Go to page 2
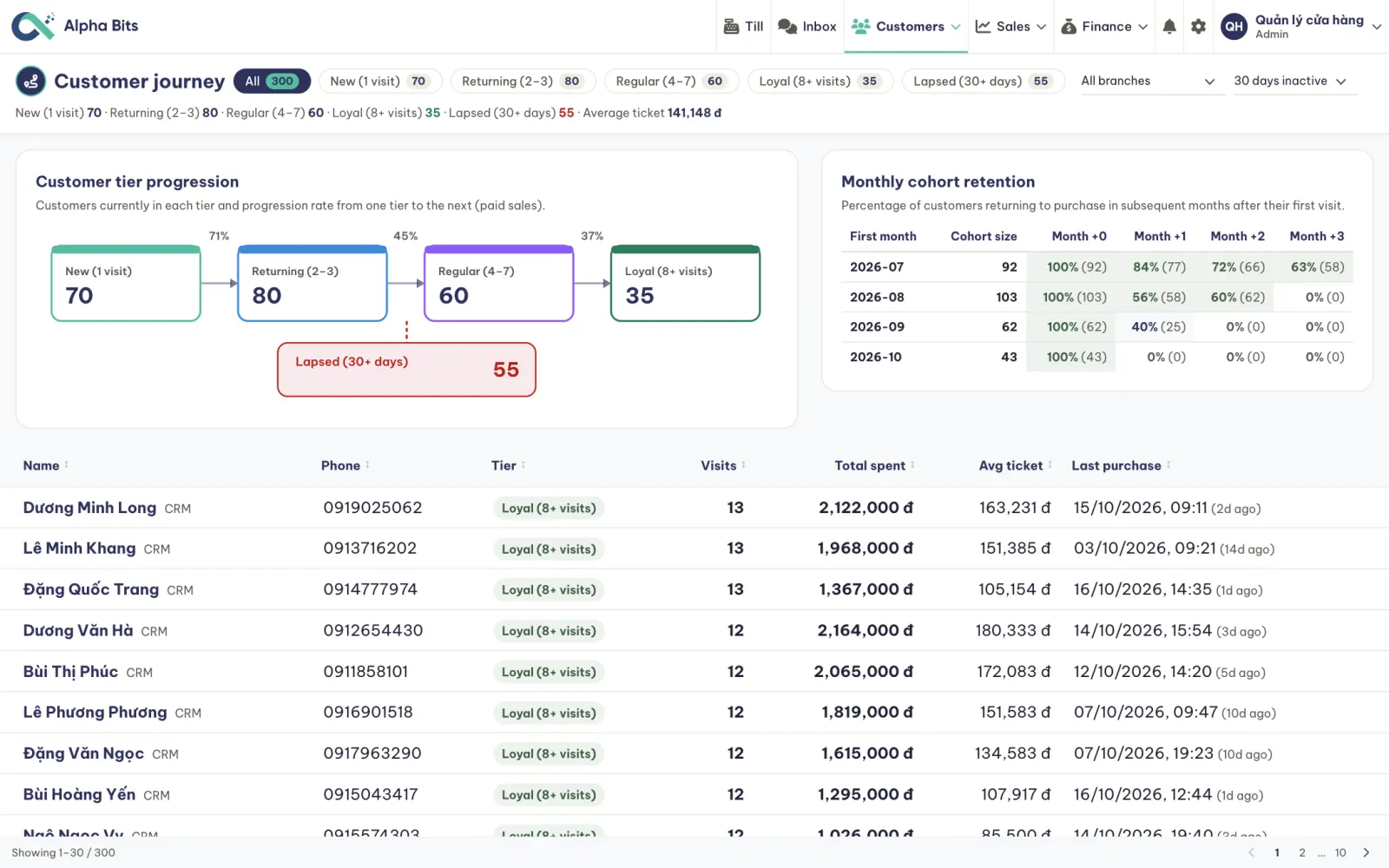The image size is (1389, 868). click(x=1301, y=852)
